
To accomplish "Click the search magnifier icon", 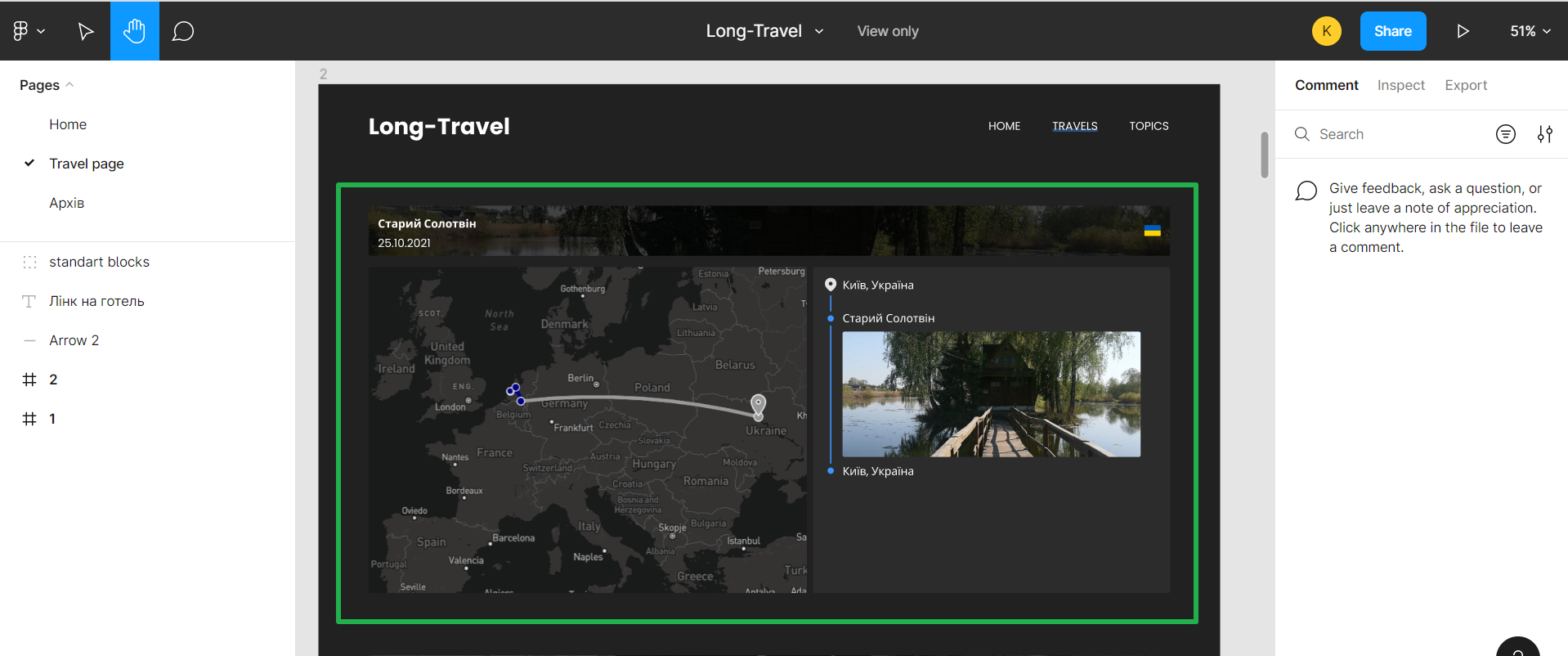I will (1302, 133).
